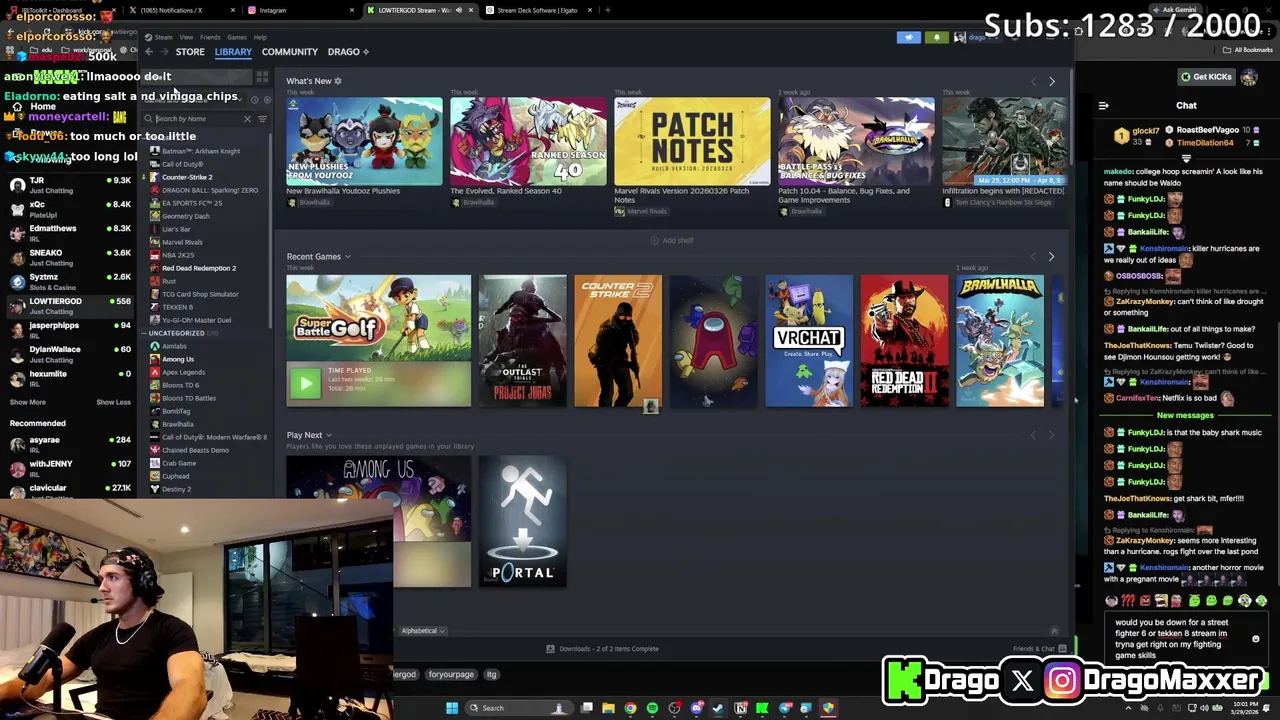Open the What's New settings gear
This screenshot has height=720, width=1280.
pyautogui.click(x=338, y=81)
